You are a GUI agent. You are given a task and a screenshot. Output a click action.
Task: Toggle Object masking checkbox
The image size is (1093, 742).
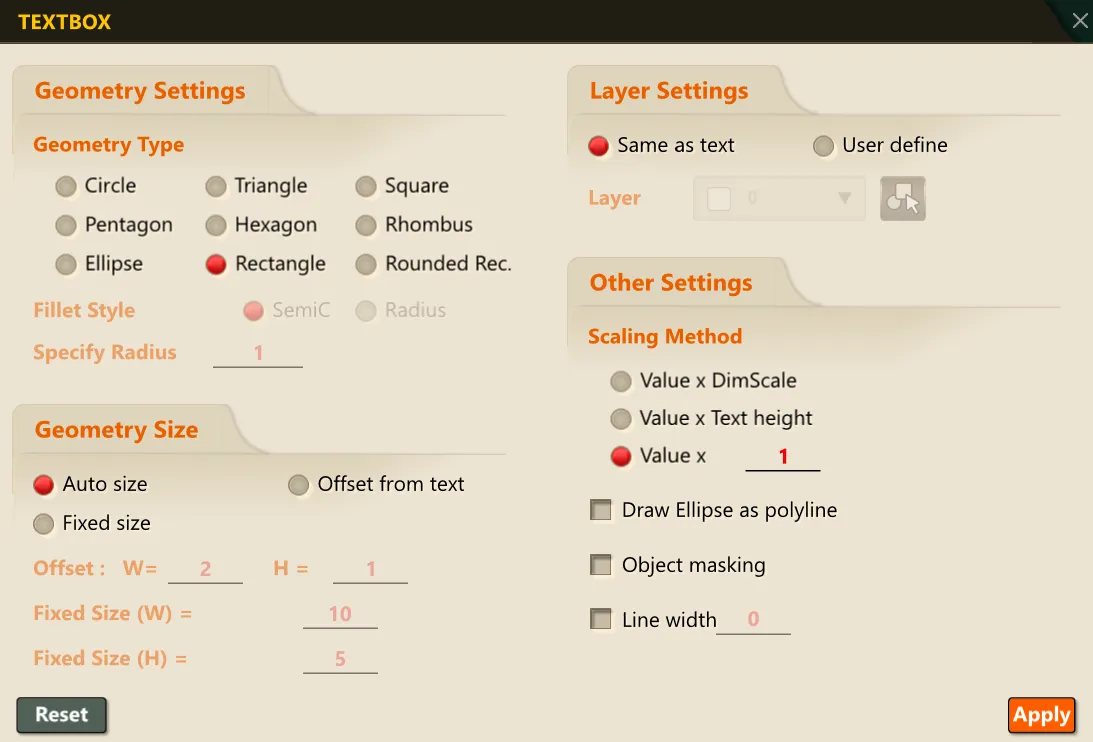click(600, 564)
